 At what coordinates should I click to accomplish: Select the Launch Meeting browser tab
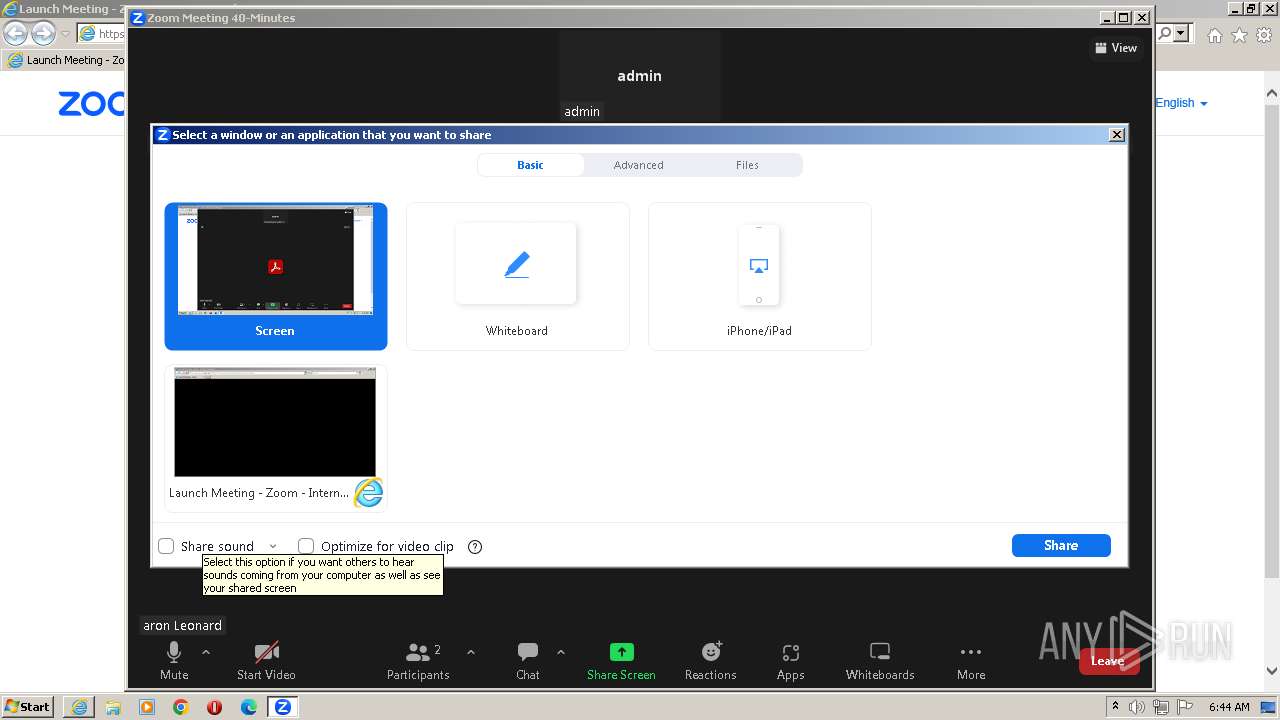click(66, 60)
